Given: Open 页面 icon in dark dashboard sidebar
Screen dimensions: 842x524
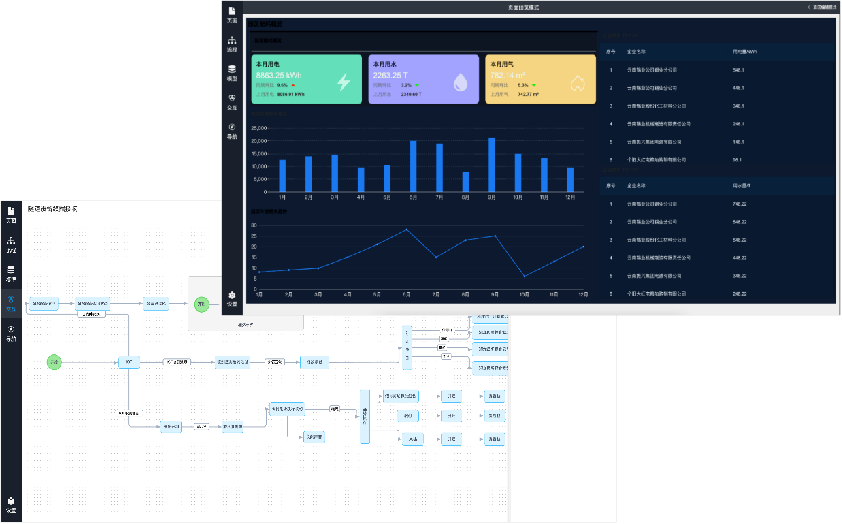Looking at the screenshot, I should click(232, 13).
